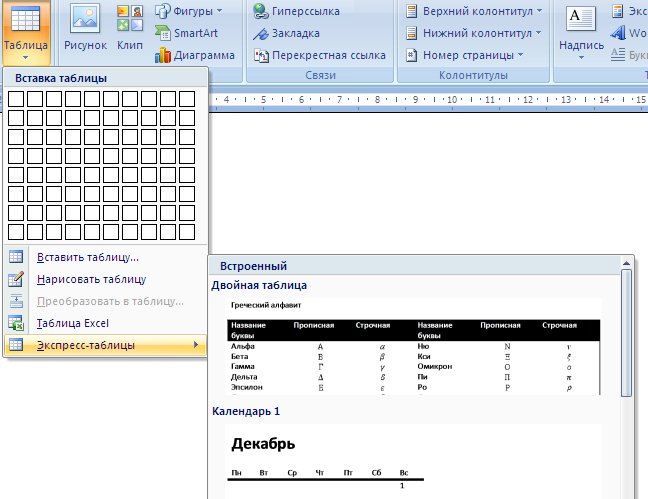Open Верхний колонтитул header dropdown
Viewport: 648px width, 499px height.
click(474, 11)
